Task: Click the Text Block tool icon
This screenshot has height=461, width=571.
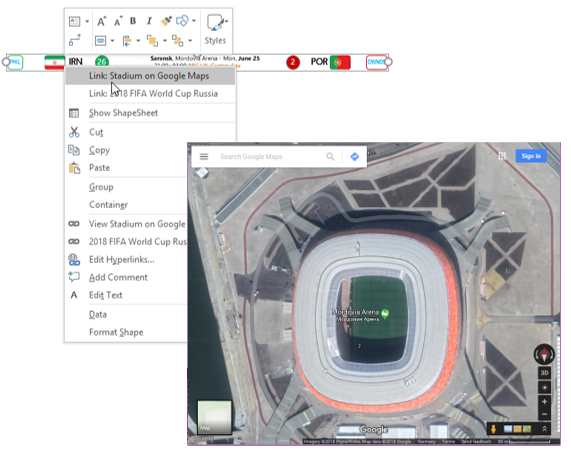Action: (74, 21)
